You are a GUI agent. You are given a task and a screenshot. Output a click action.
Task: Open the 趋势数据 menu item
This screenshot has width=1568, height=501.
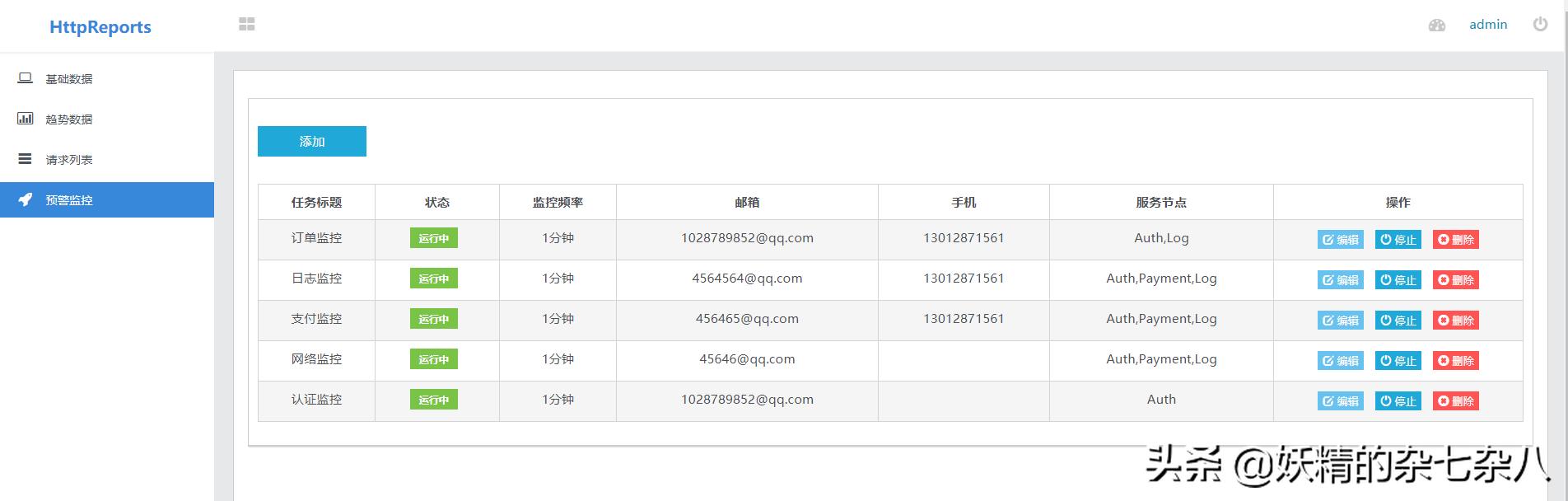tap(107, 119)
